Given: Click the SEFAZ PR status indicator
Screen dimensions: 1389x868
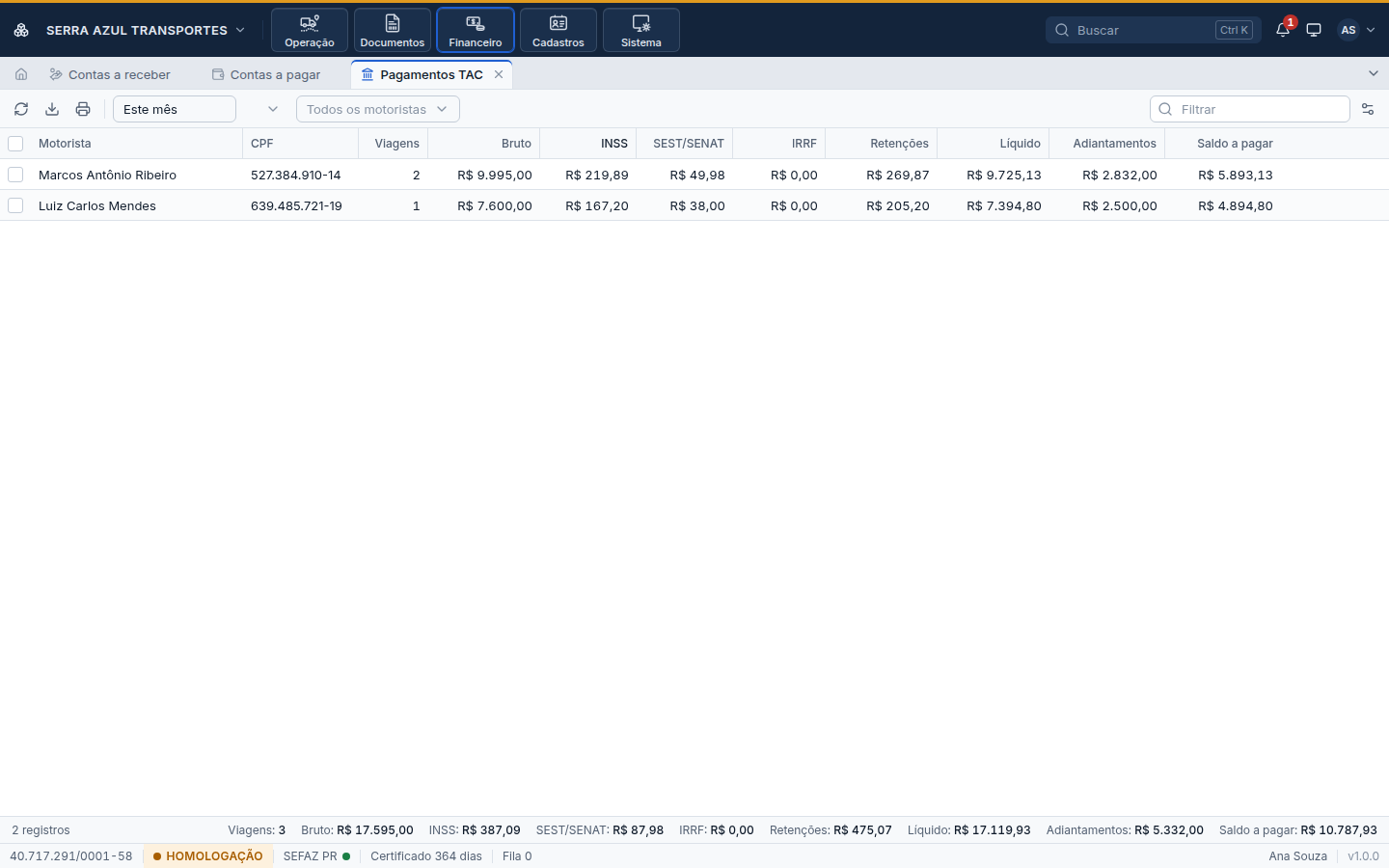Looking at the screenshot, I should point(316,856).
